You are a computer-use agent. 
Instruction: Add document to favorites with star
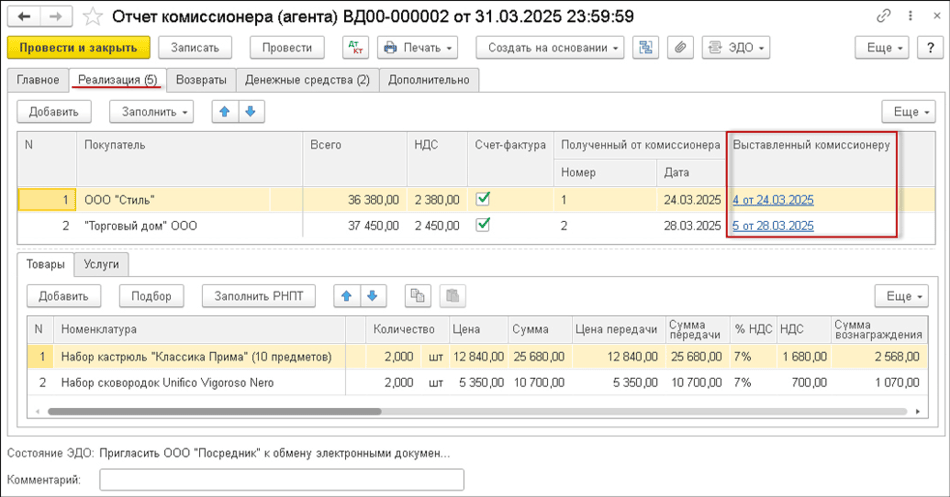pyautogui.click(x=92, y=16)
